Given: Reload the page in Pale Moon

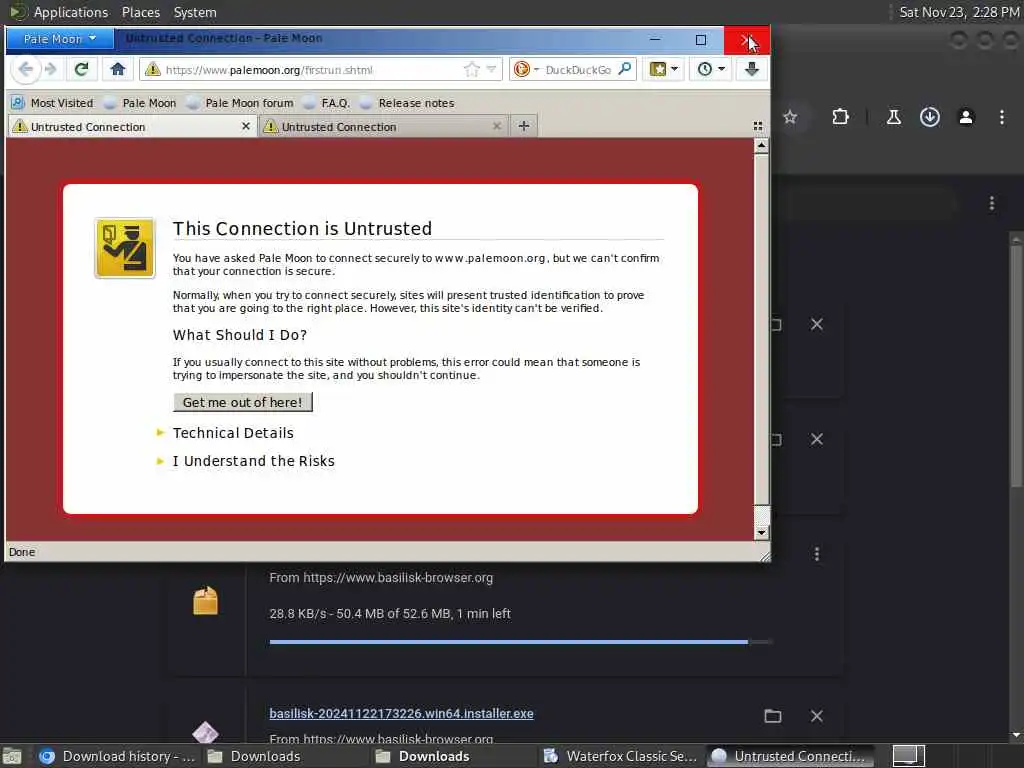Looking at the screenshot, I should (x=81, y=69).
